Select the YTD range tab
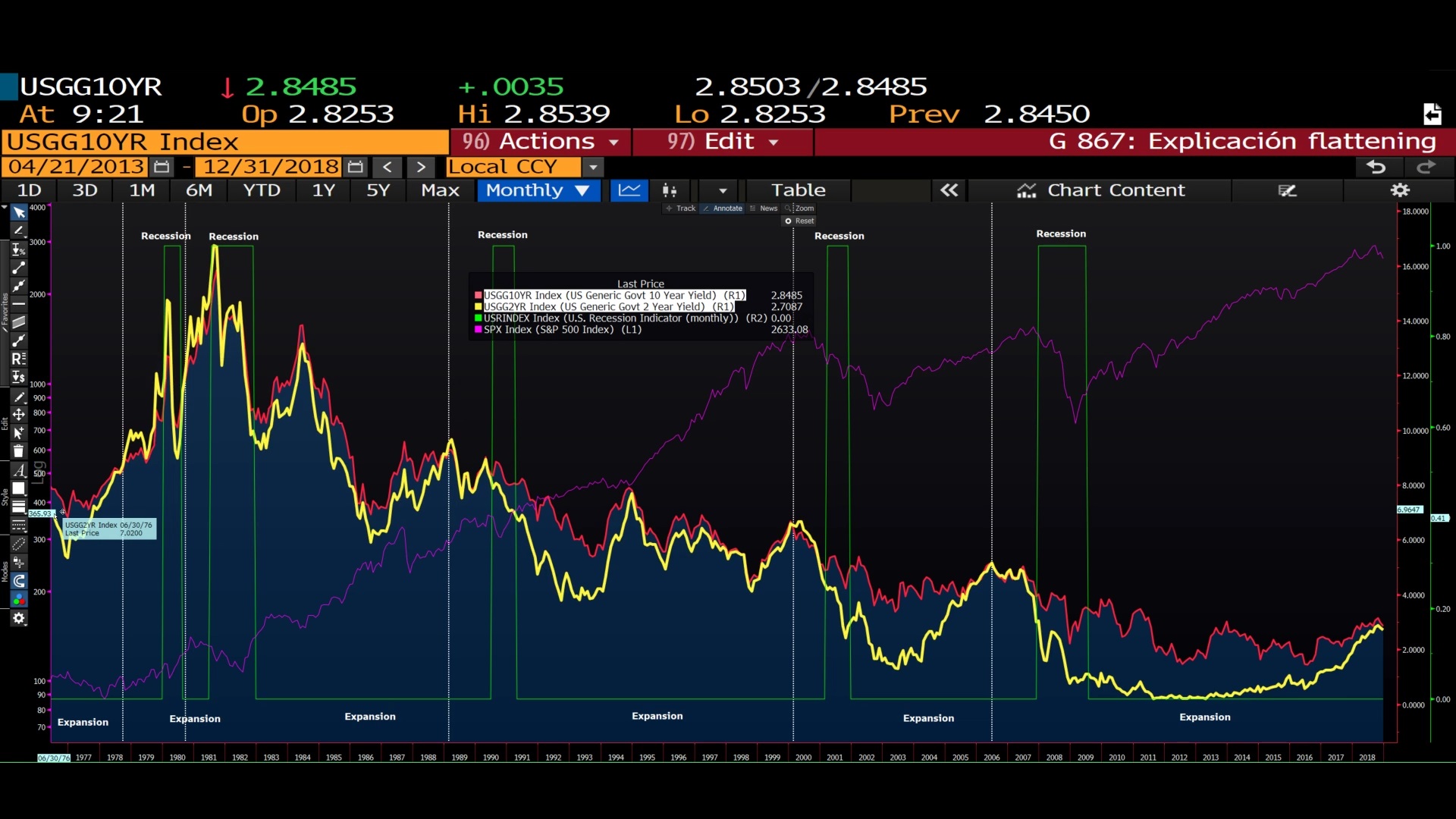 262,190
